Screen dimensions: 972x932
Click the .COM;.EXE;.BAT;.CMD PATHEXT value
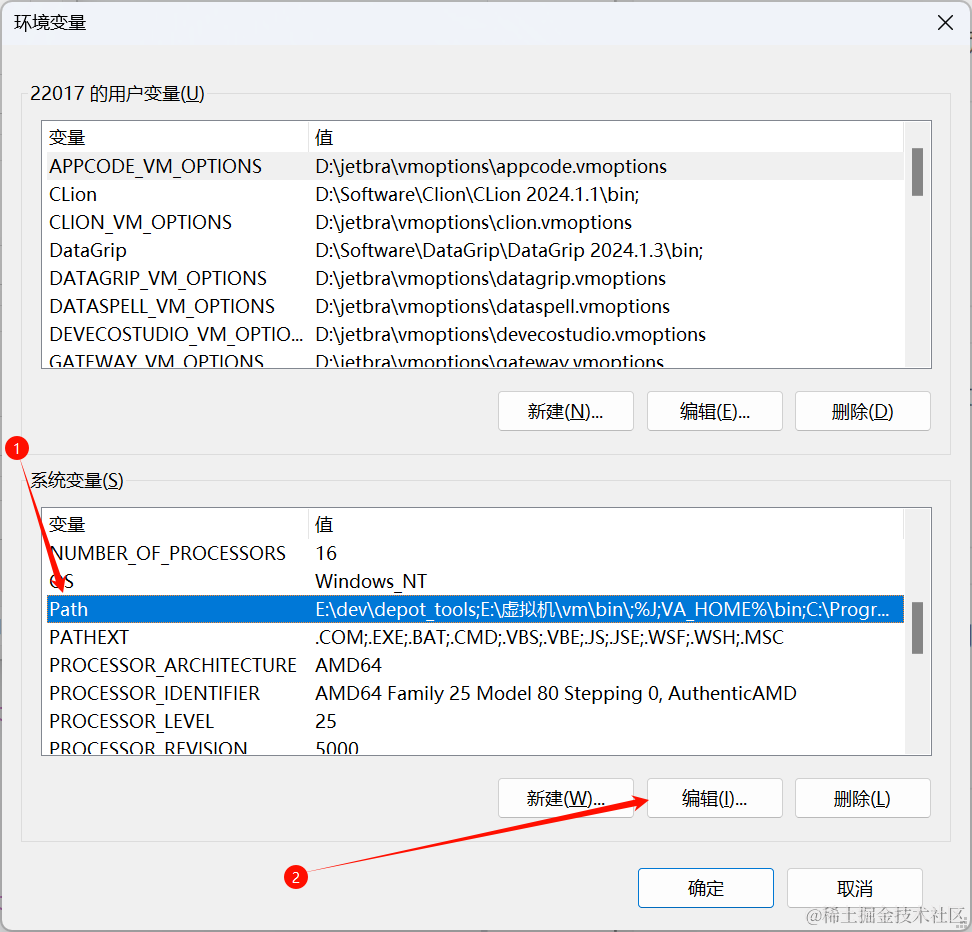click(x=549, y=637)
